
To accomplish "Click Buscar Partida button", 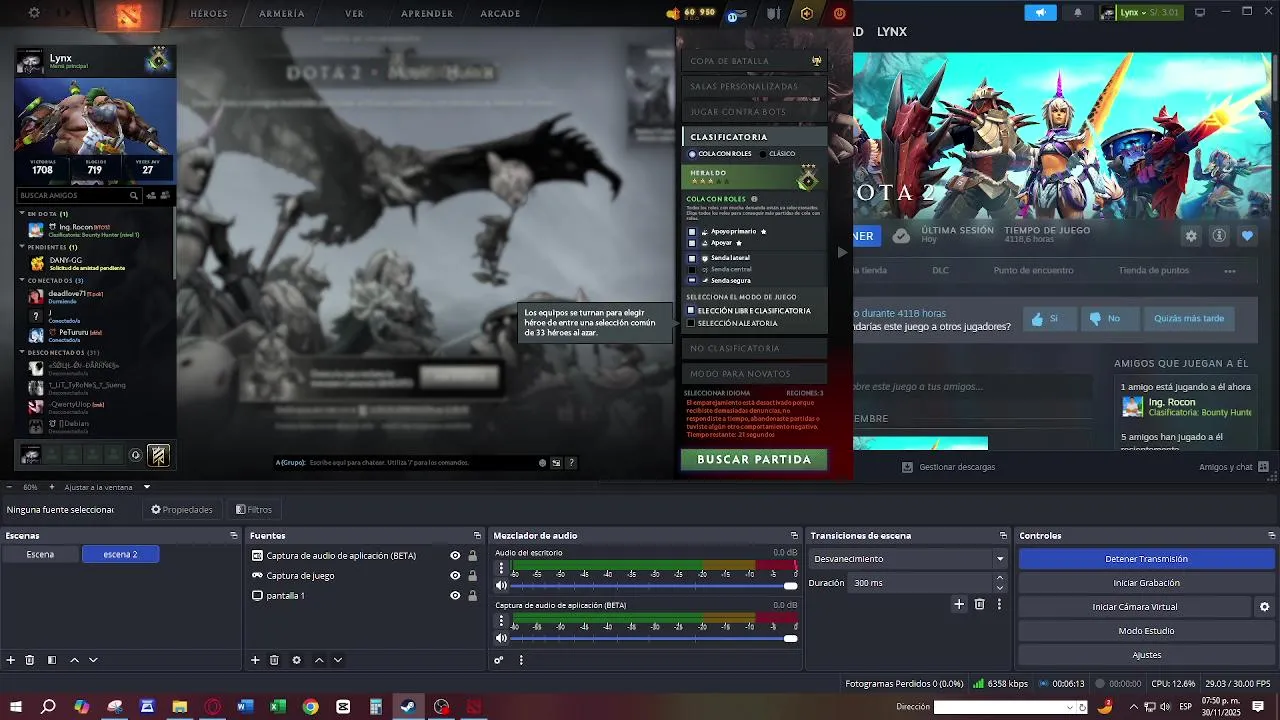I will point(754,460).
